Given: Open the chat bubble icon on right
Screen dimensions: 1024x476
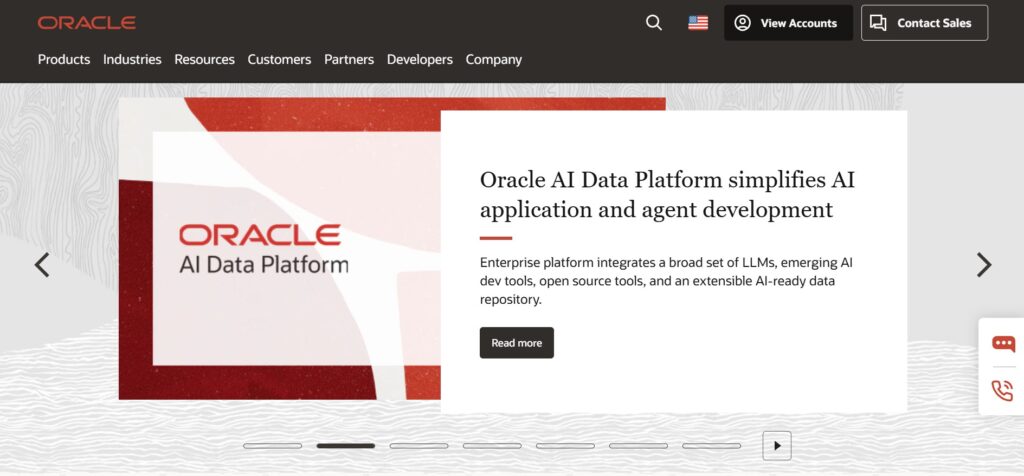Looking at the screenshot, I should coord(1002,344).
